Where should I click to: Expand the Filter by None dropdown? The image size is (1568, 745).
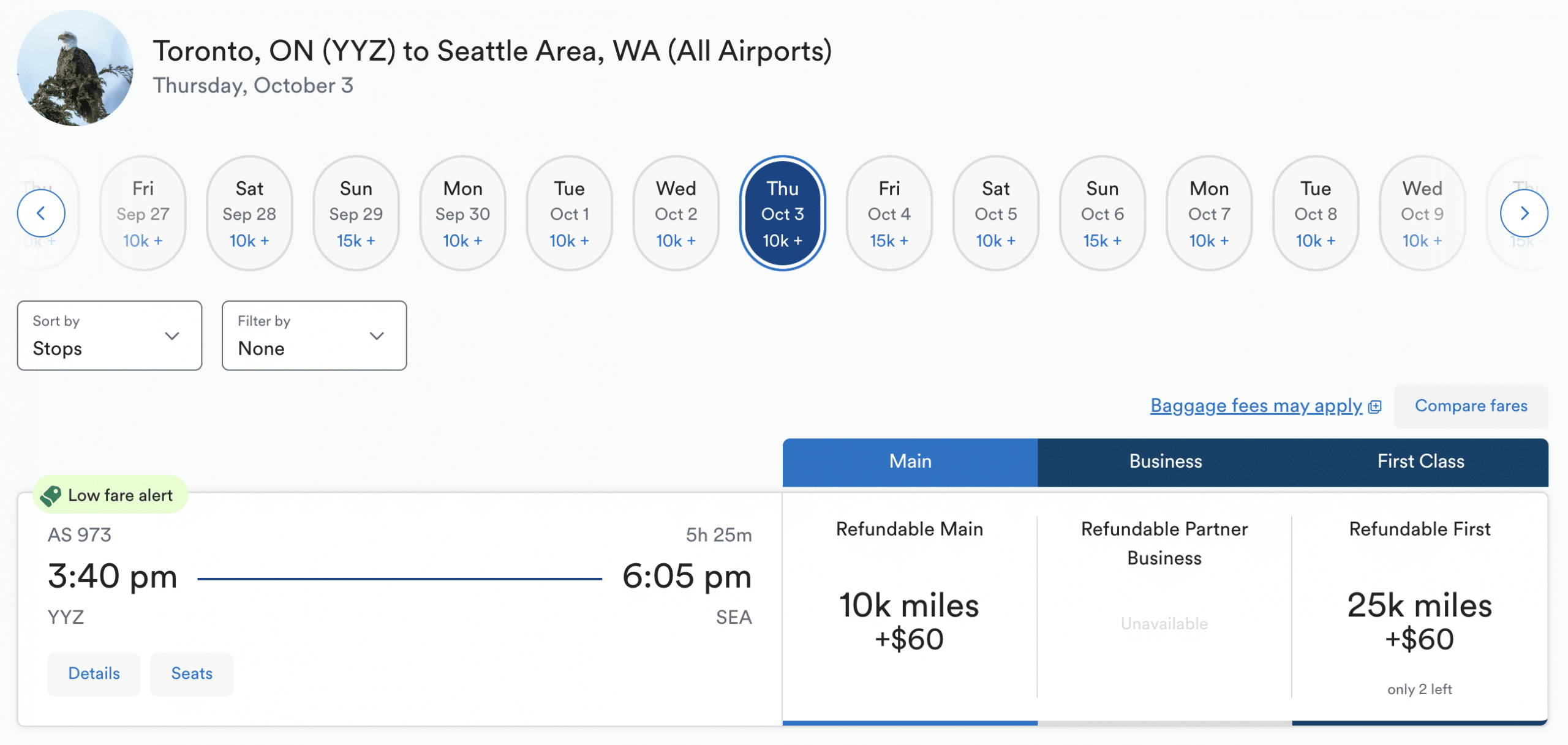click(x=314, y=335)
